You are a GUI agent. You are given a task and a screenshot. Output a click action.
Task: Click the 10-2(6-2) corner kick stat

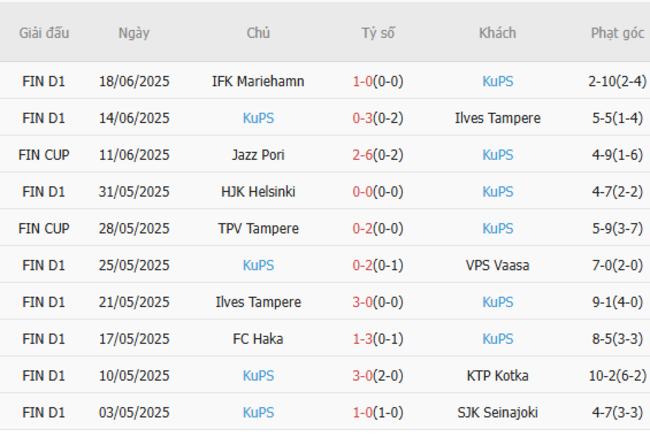point(617,375)
